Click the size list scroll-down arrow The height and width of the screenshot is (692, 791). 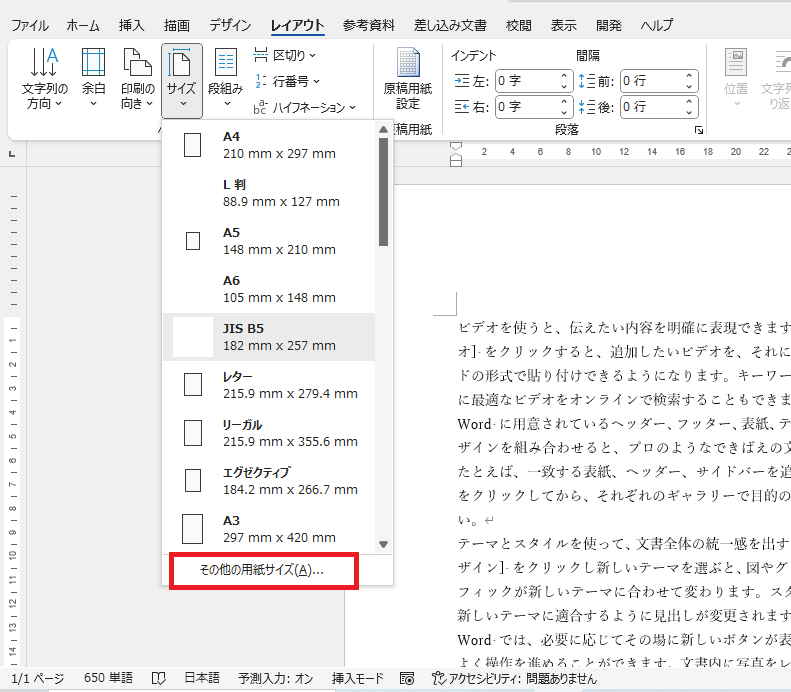click(x=383, y=544)
